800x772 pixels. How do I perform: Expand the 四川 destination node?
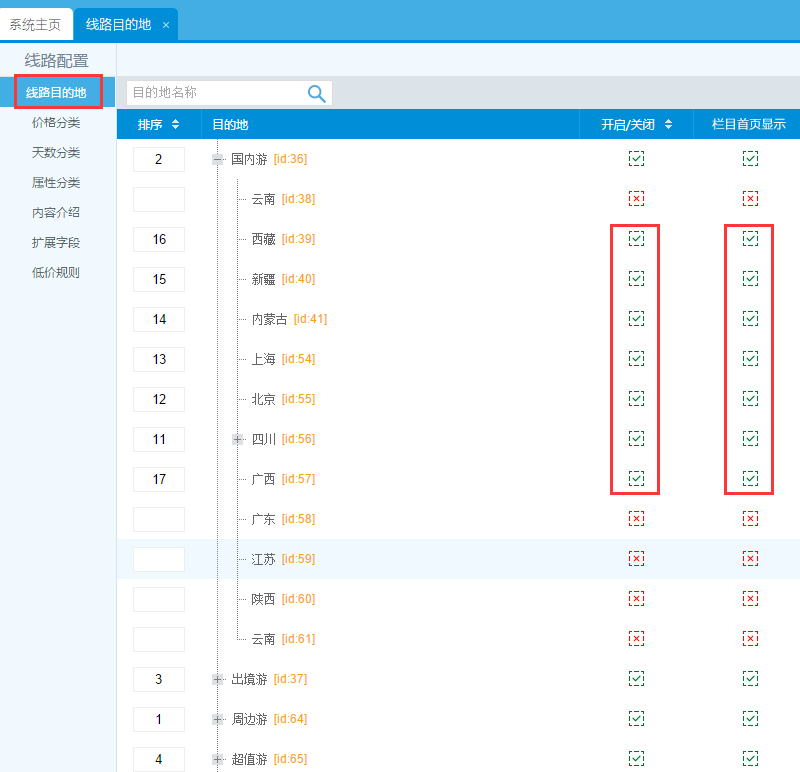(x=236, y=439)
